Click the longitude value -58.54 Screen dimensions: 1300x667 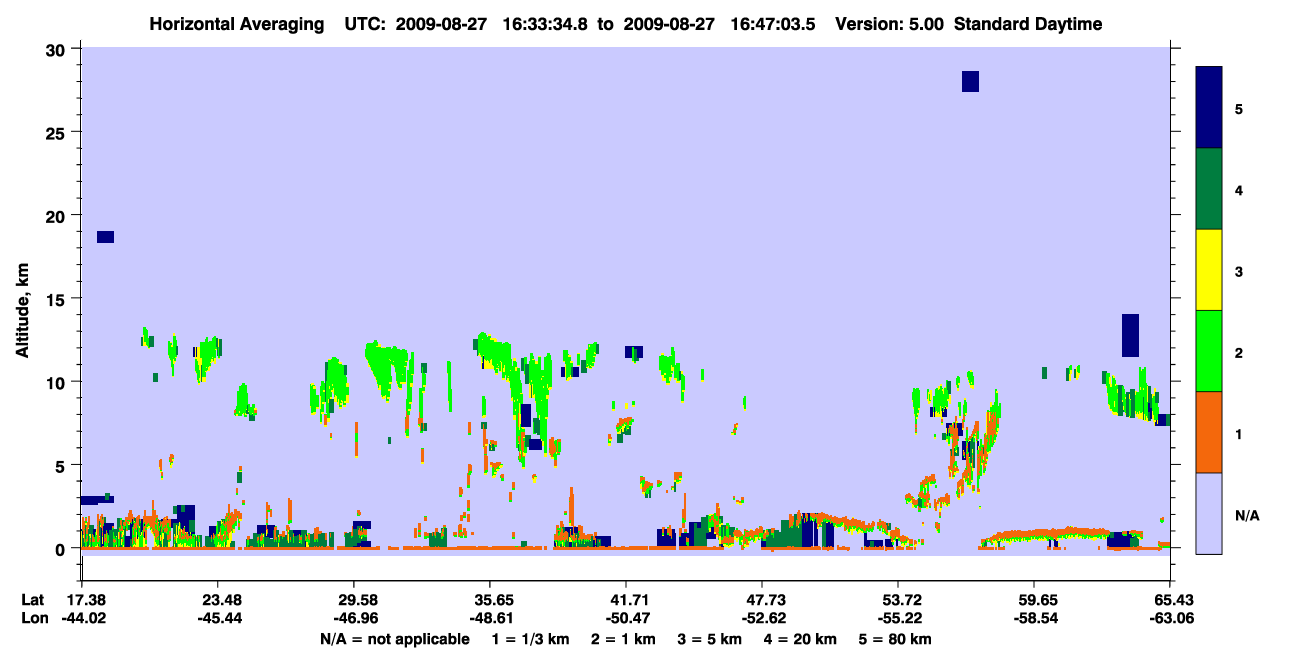point(1034,619)
